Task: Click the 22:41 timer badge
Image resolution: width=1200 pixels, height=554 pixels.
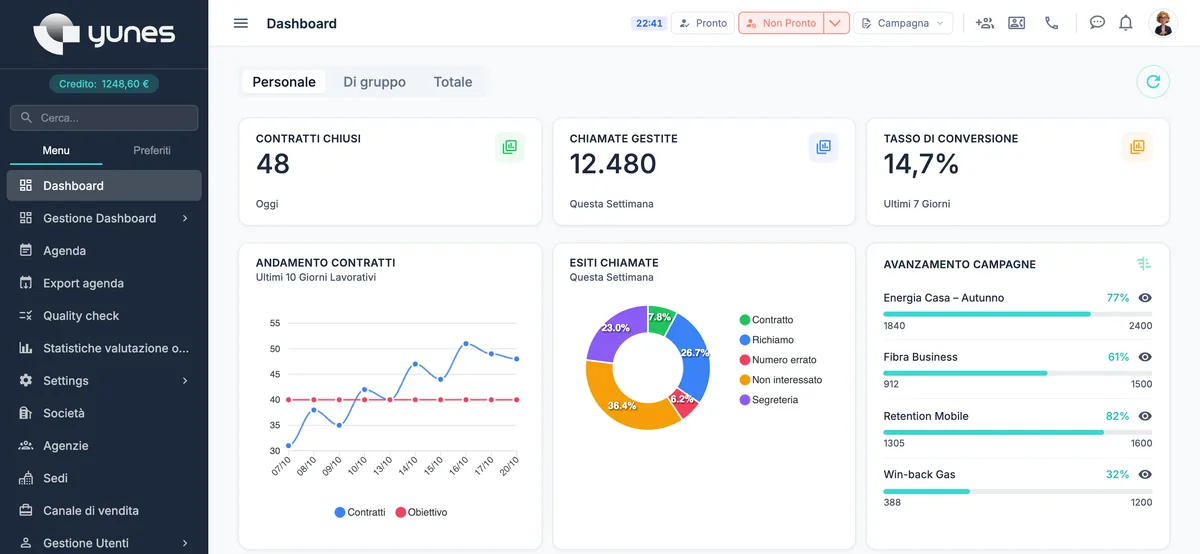Action: click(649, 23)
